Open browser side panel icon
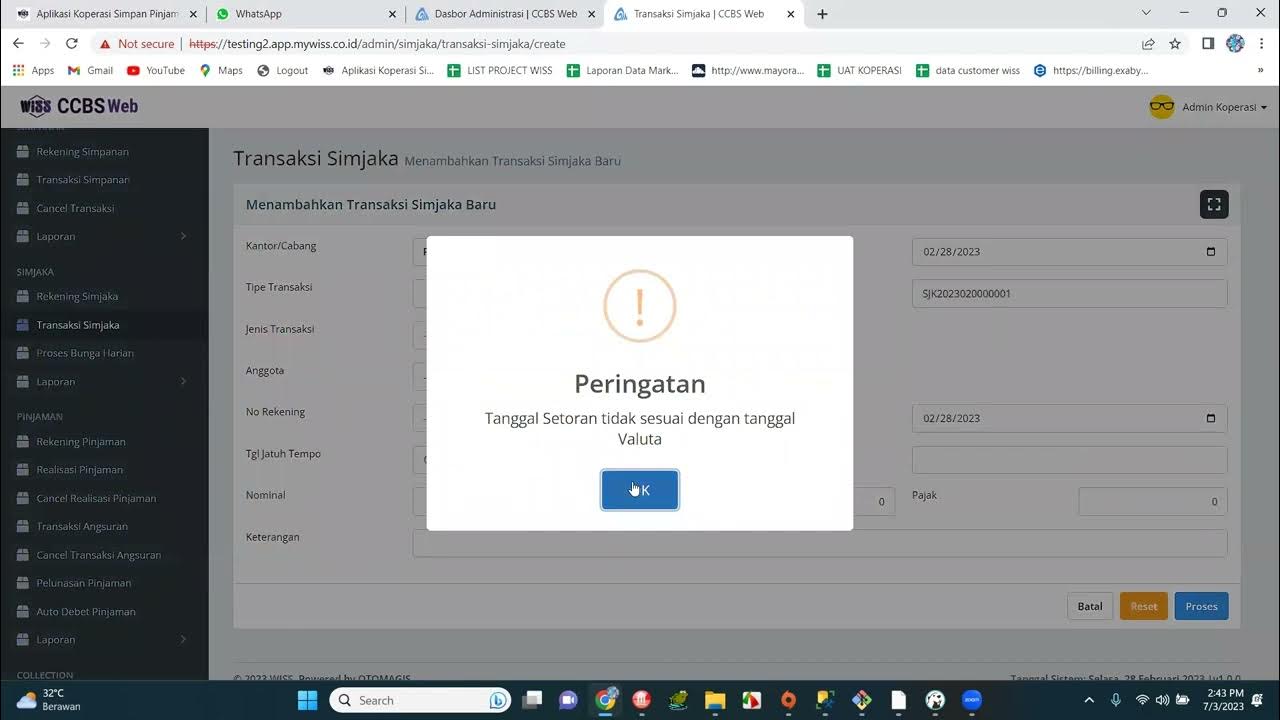The image size is (1280, 720). pos(1208,44)
